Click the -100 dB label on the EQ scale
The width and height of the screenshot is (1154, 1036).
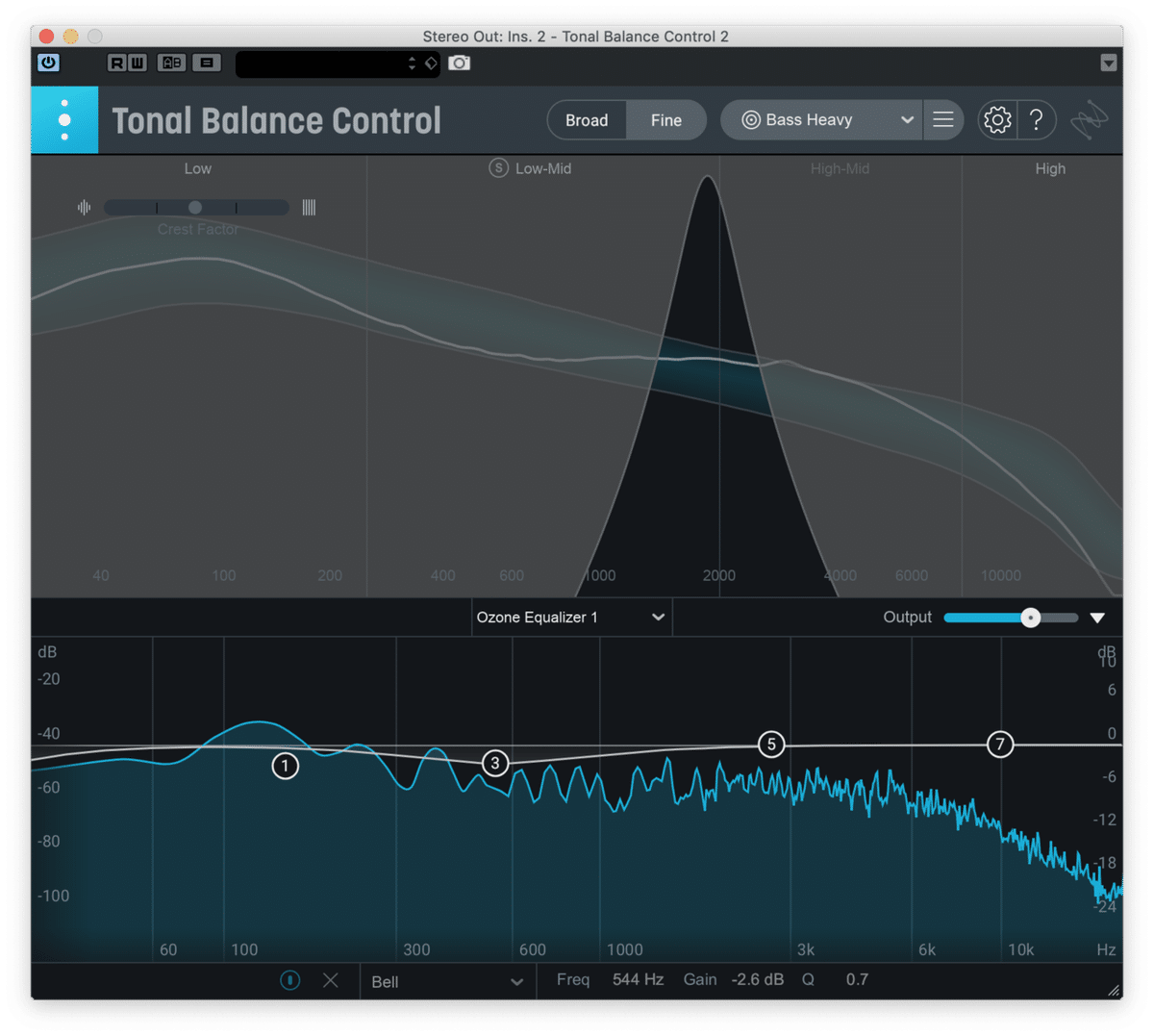[x=54, y=896]
